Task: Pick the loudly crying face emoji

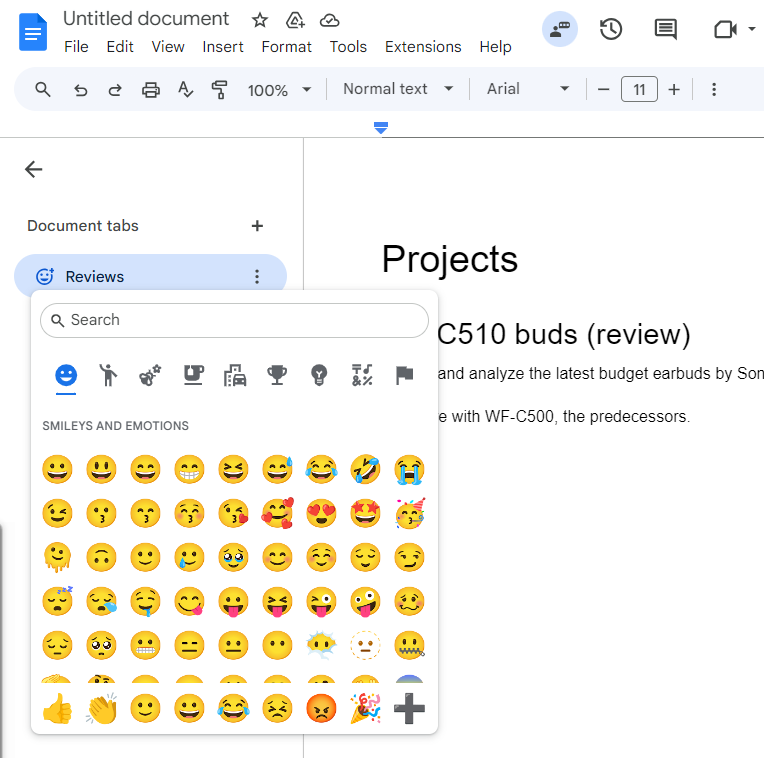Action: (x=409, y=470)
